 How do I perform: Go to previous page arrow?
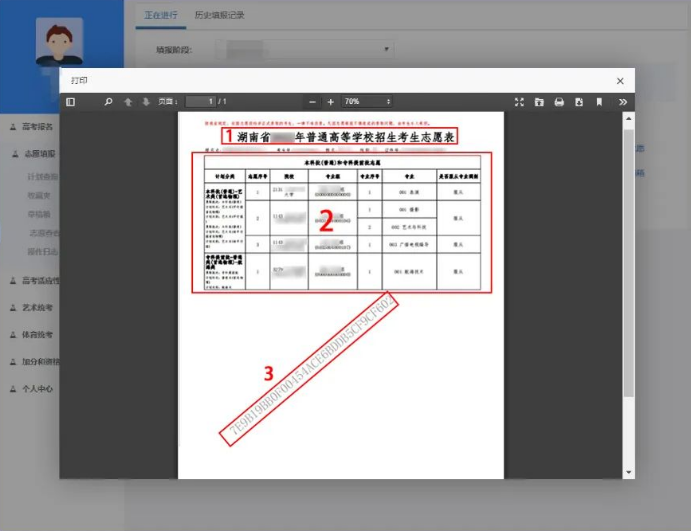(128, 102)
